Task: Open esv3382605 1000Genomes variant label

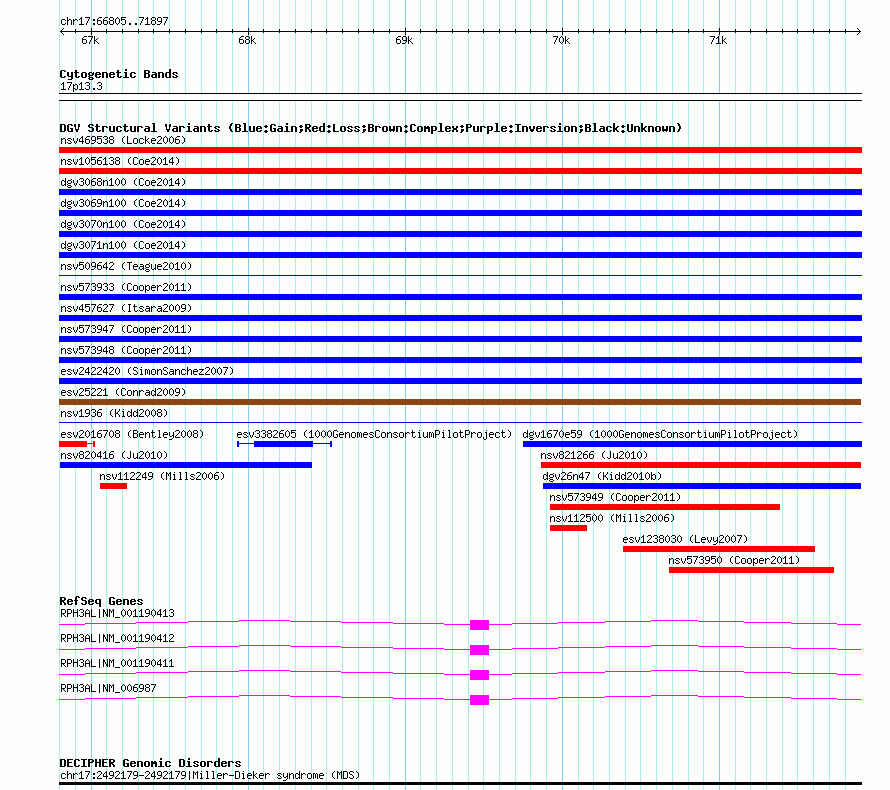Action: (374, 434)
